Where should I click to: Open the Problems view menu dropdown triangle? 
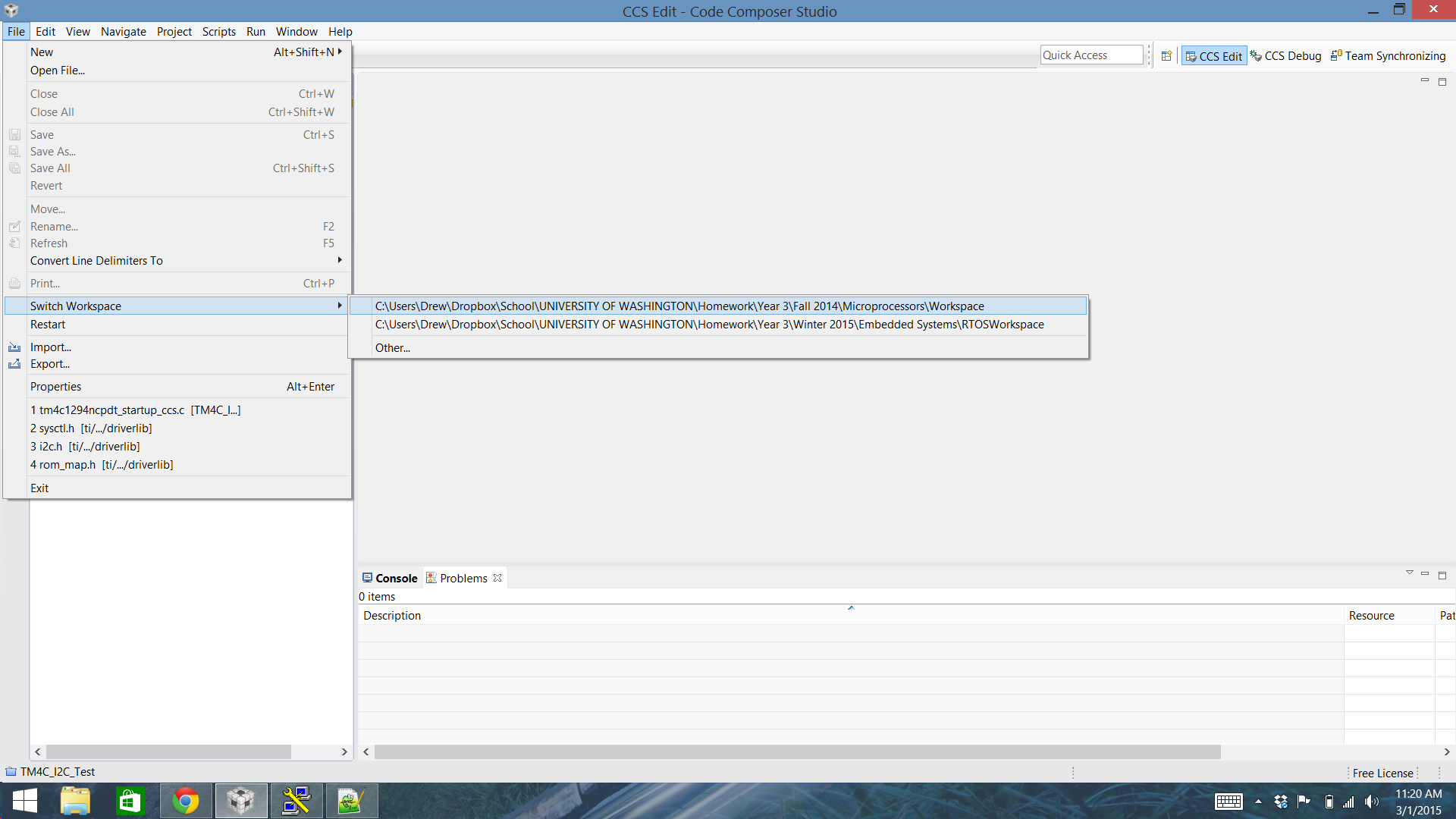[1409, 573]
